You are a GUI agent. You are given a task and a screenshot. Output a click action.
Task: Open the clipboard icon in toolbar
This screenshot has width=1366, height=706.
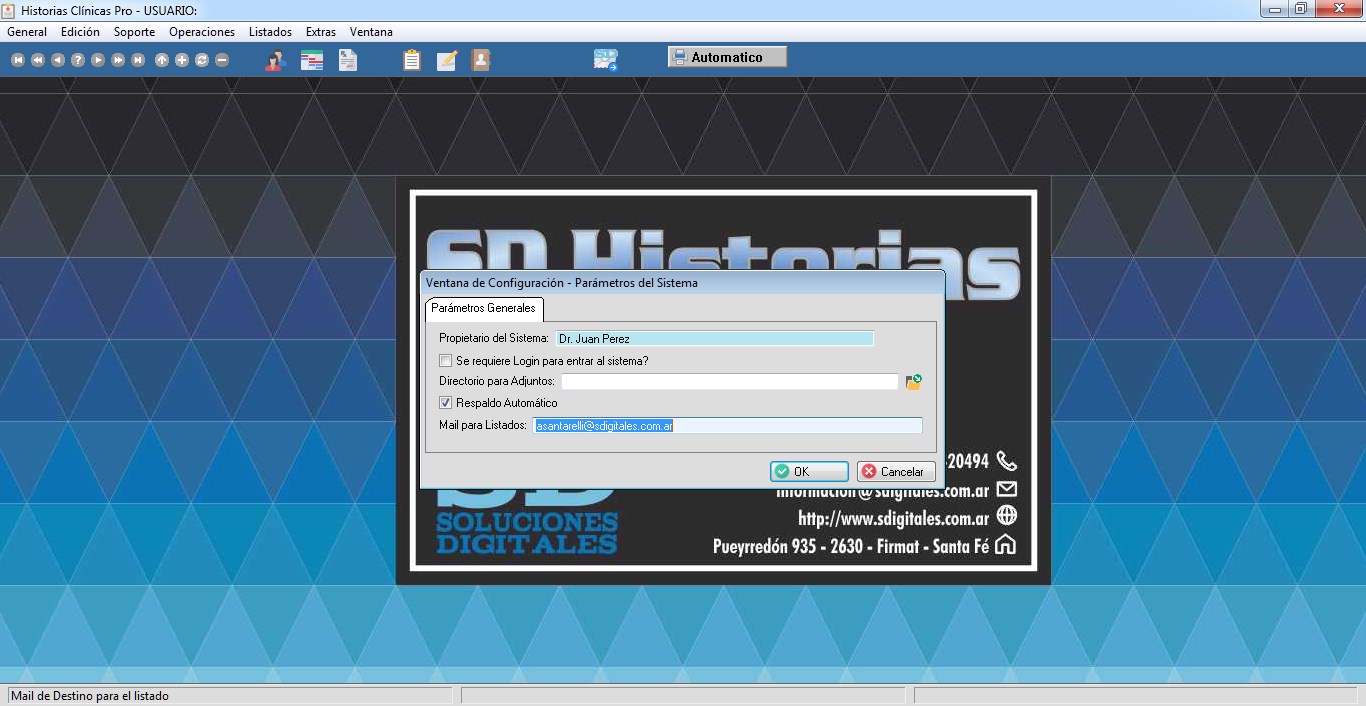(x=411, y=60)
